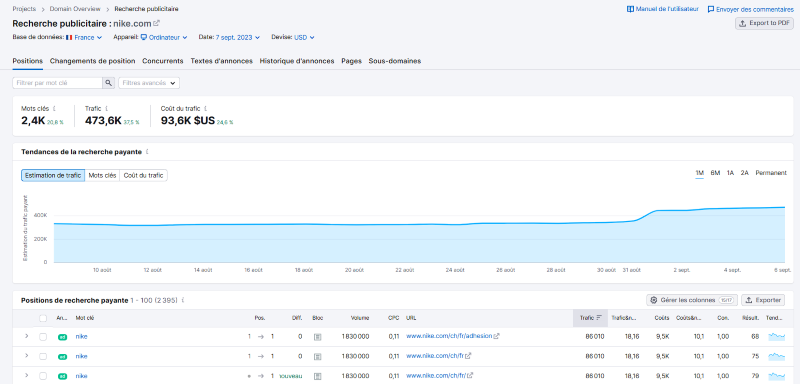Set the chart range to 6M
The width and height of the screenshot is (800, 384).
point(715,173)
